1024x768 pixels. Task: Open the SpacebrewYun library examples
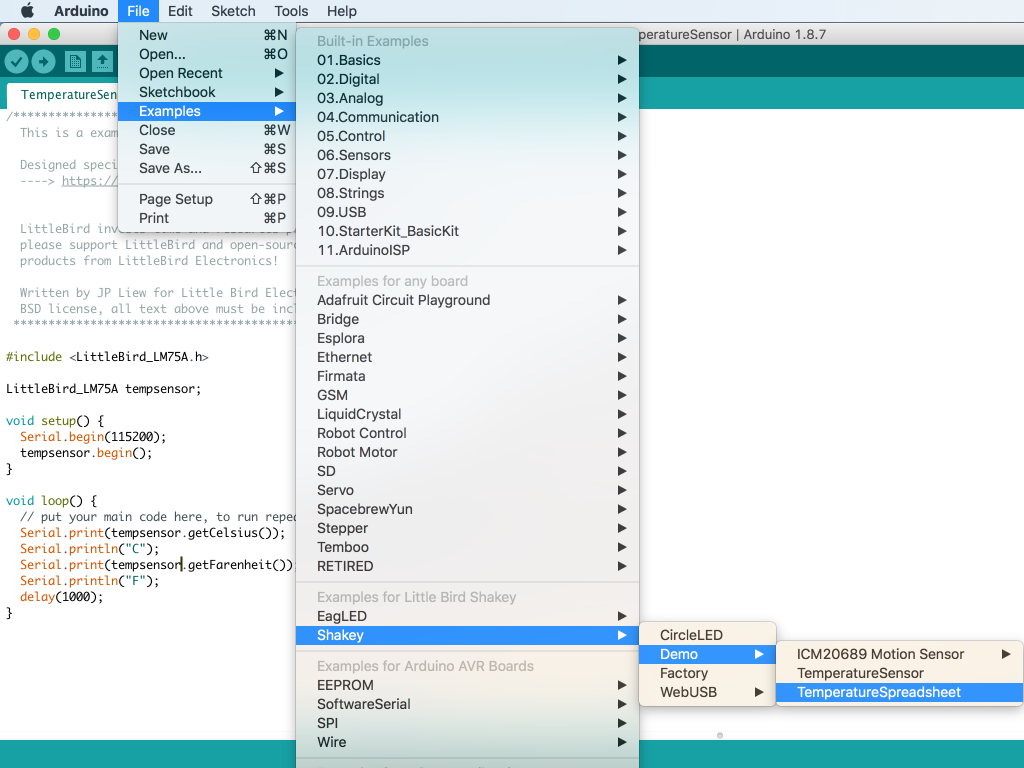468,508
